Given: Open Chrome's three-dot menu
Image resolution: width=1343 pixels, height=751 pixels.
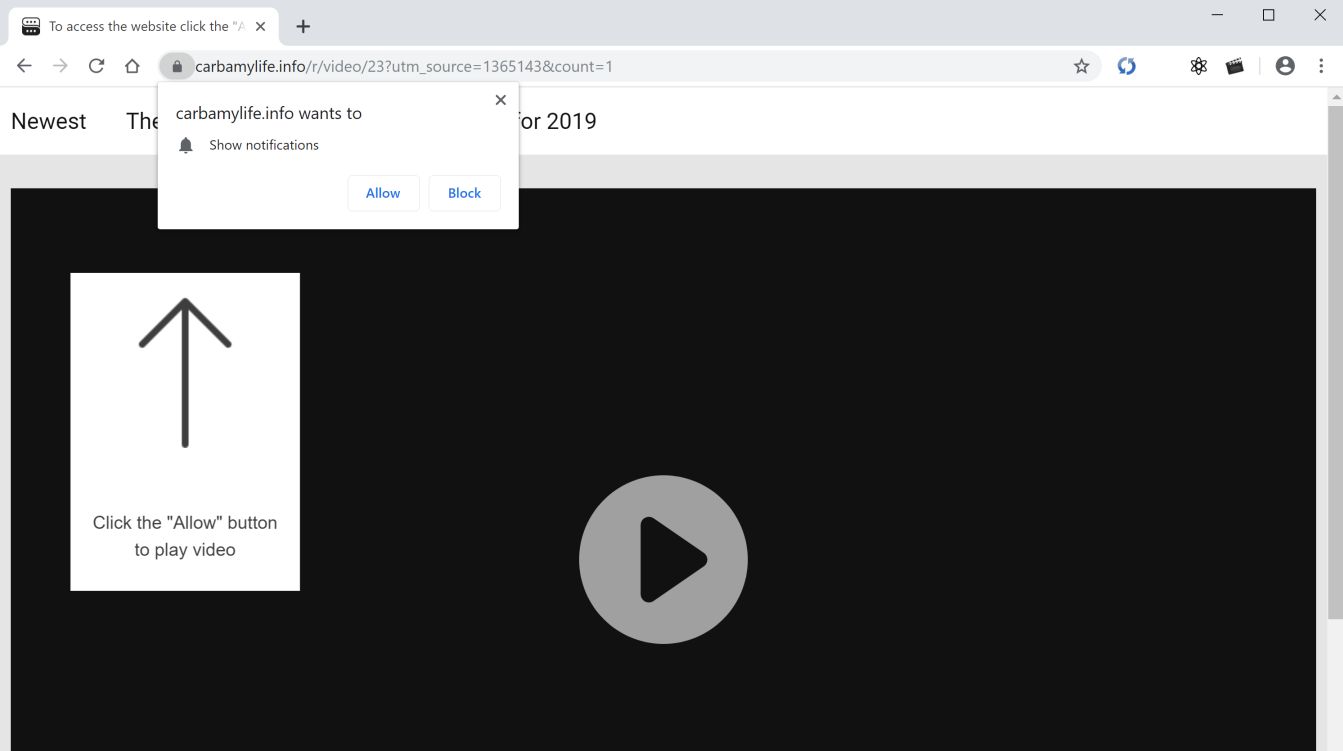Looking at the screenshot, I should pyautogui.click(x=1320, y=65).
